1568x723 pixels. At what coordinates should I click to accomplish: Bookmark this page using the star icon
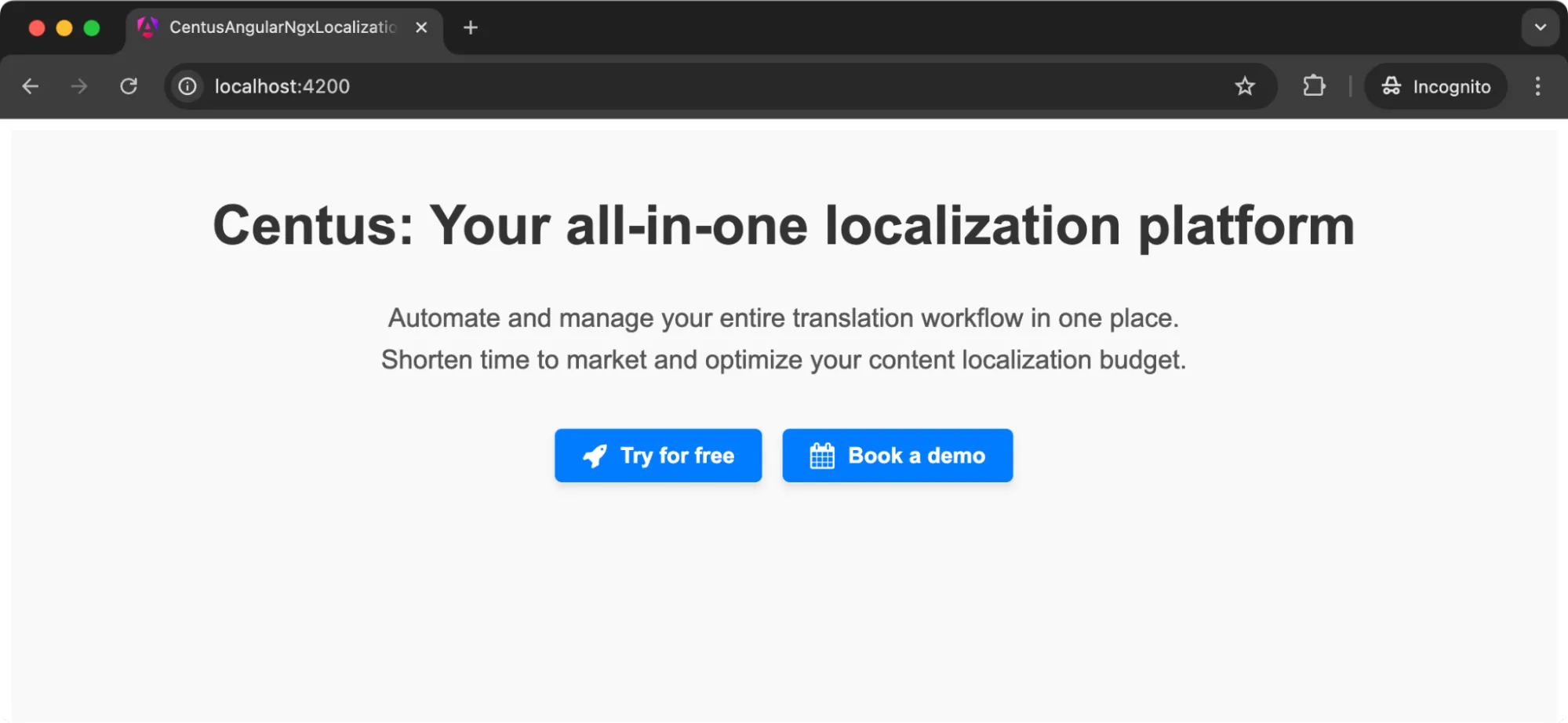[1245, 86]
